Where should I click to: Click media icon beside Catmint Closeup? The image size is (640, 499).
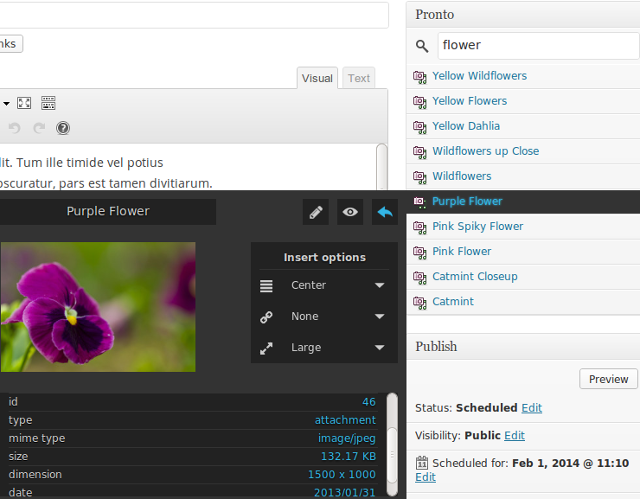pyautogui.click(x=420, y=277)
